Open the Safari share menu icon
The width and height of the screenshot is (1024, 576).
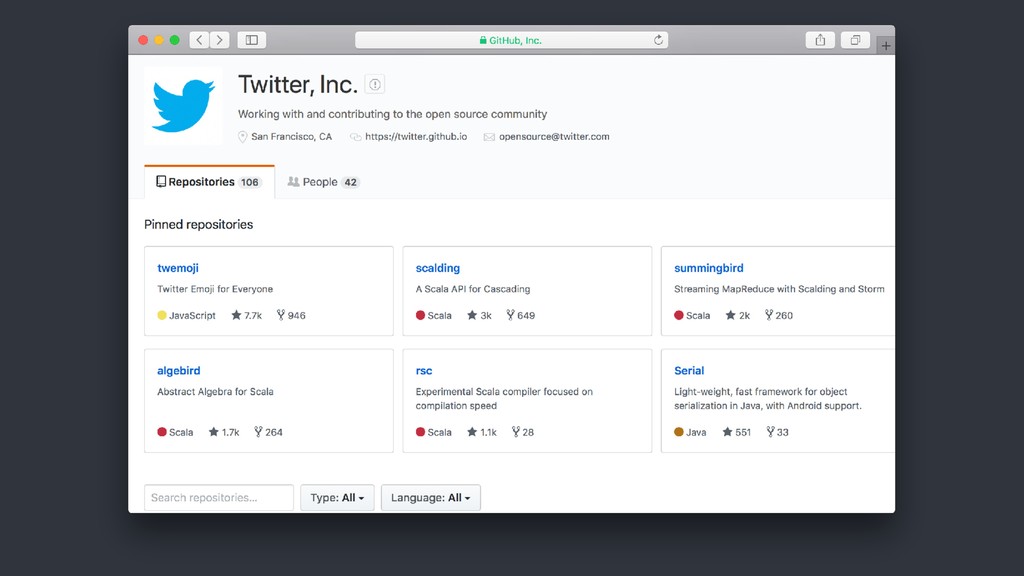[820, 40]
